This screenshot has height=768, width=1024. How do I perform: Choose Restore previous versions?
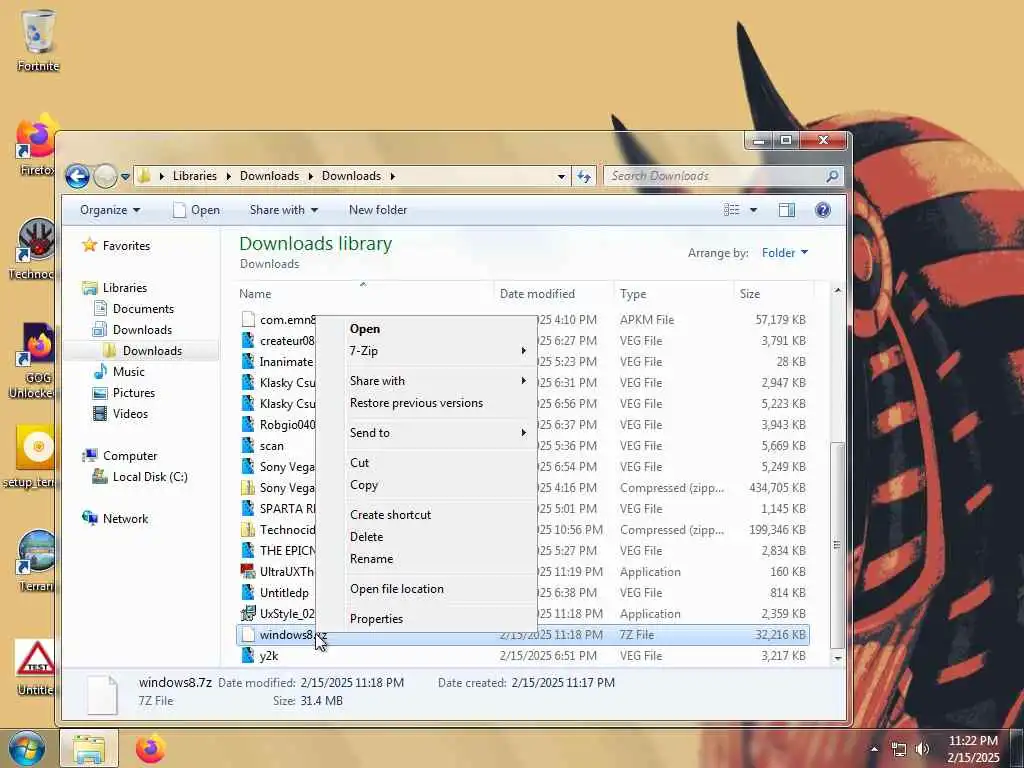coord(426,403)
